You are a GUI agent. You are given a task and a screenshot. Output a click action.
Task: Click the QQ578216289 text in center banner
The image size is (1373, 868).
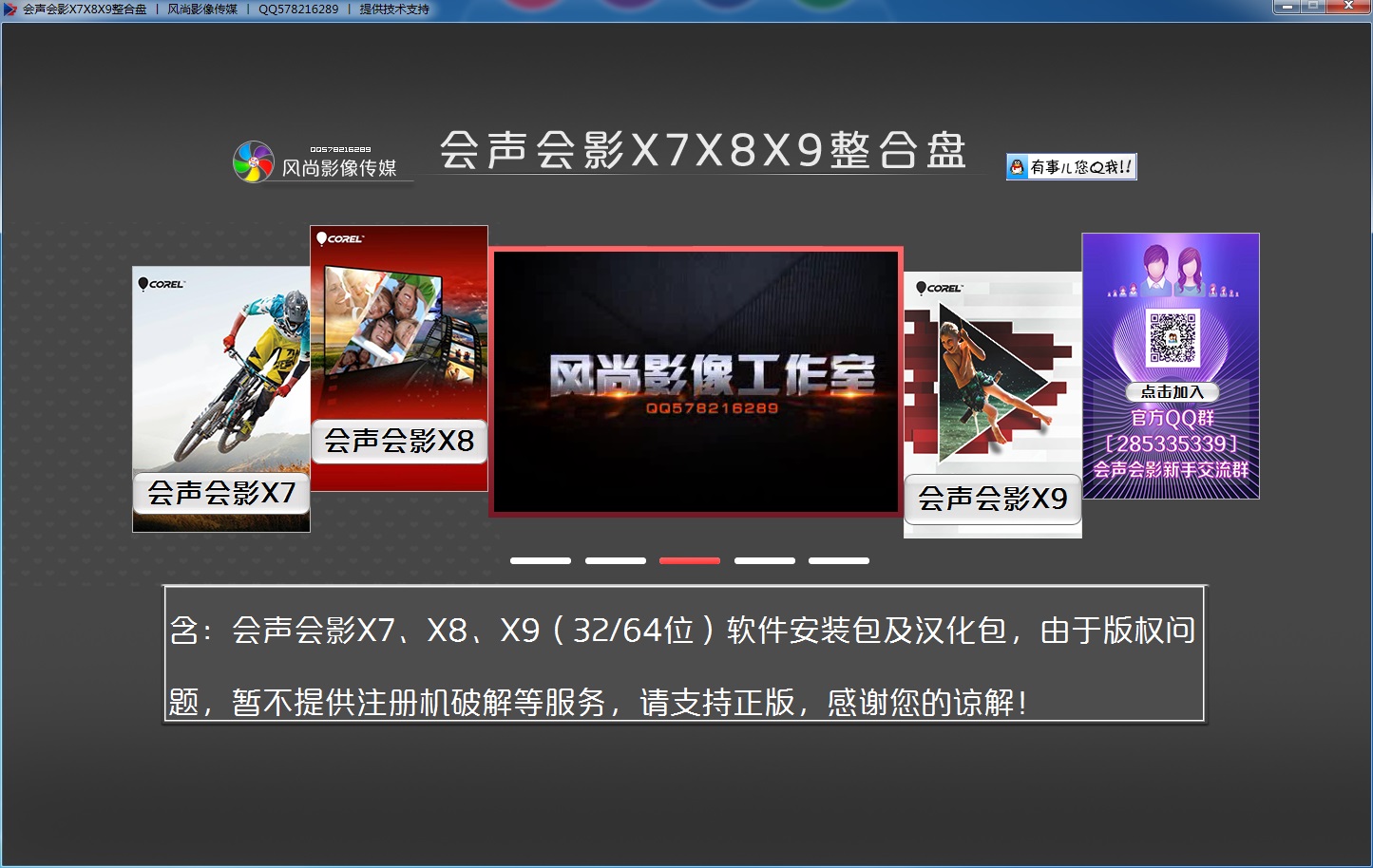[713, 408]
